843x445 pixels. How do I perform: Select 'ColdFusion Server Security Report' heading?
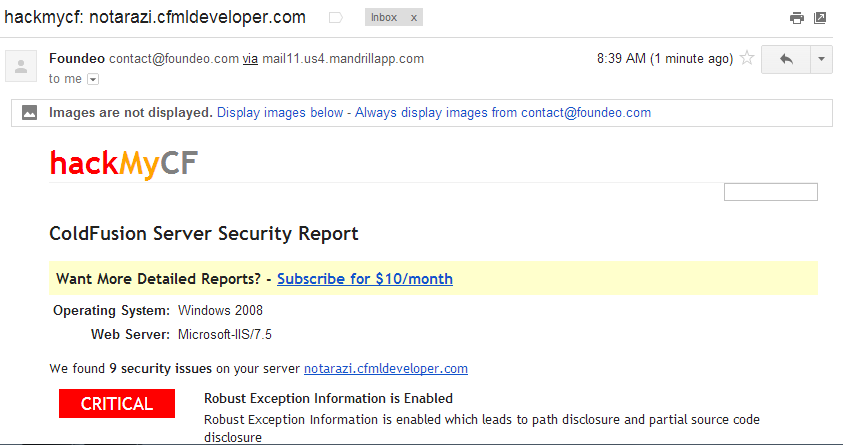(204, 234)
